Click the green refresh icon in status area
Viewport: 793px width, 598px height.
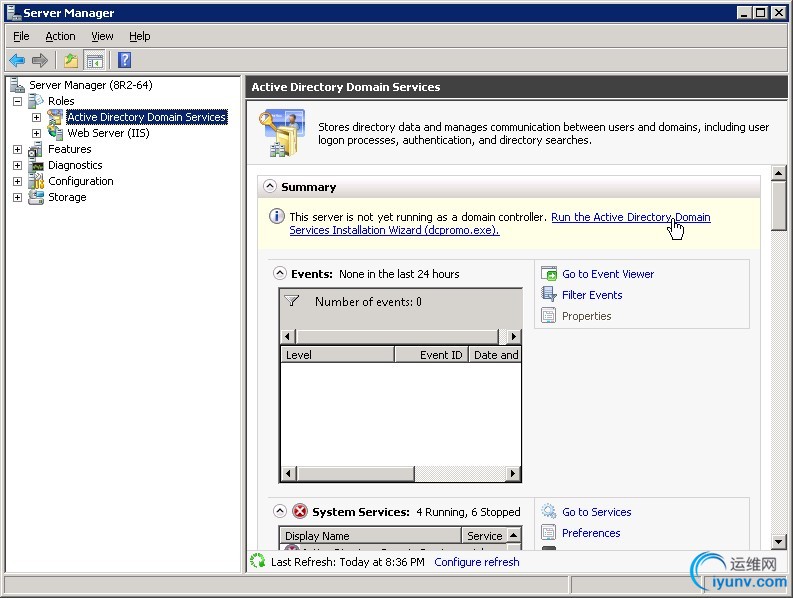257,561
